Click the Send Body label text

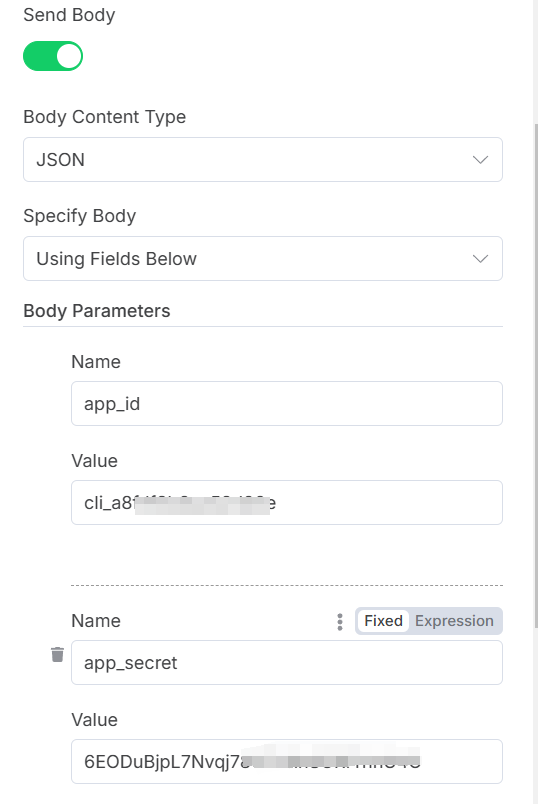point(69,15)
